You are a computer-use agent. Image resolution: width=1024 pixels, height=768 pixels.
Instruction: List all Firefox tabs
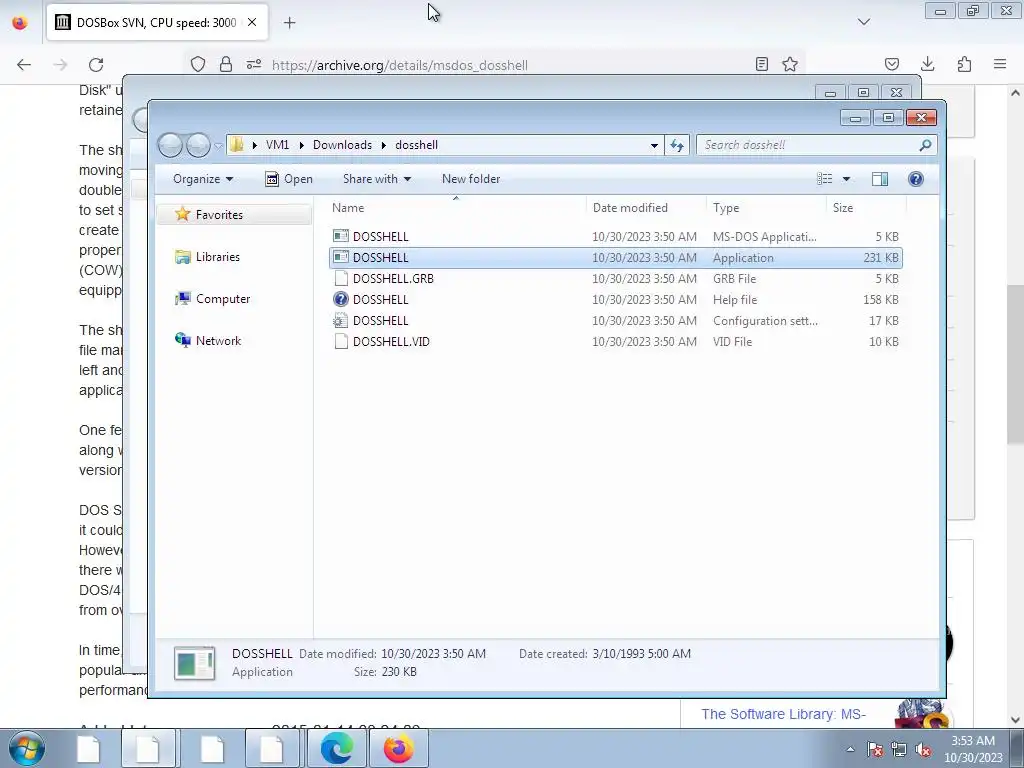click(864, 22)
